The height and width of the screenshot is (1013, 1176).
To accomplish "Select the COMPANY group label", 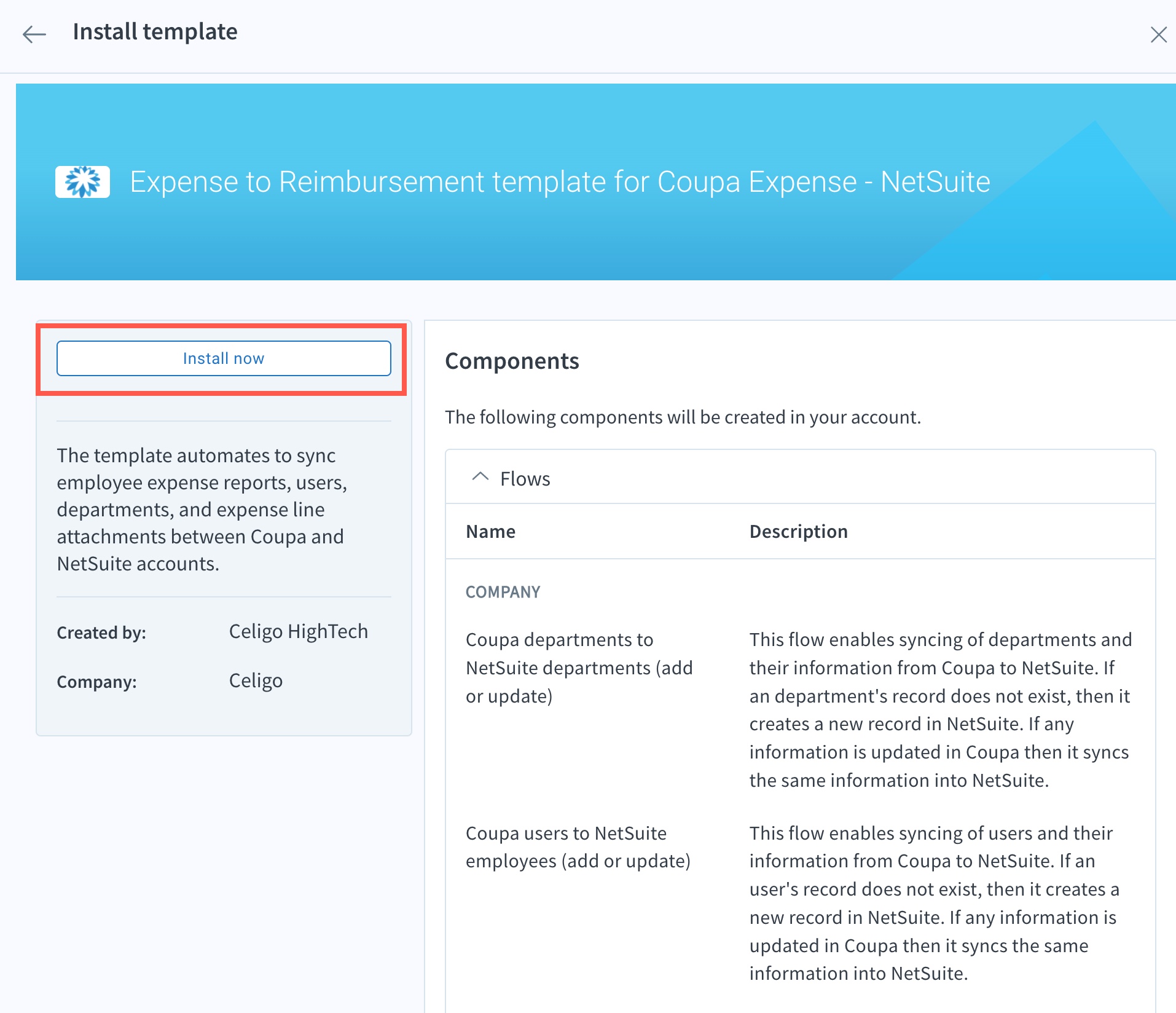I will [503, 592].
